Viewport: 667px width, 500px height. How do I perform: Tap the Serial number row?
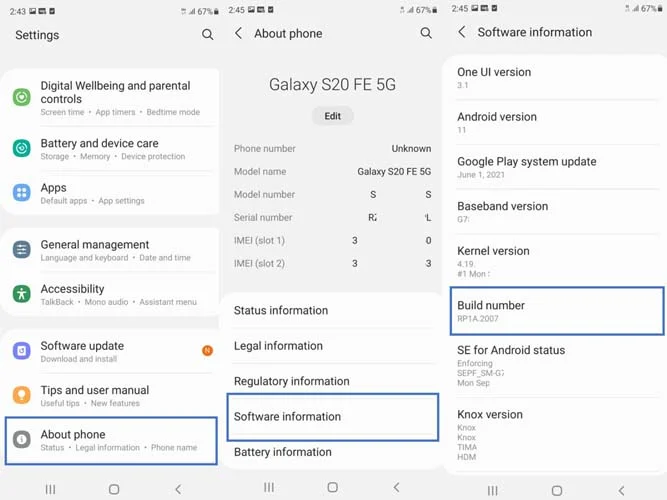point(333,217)
